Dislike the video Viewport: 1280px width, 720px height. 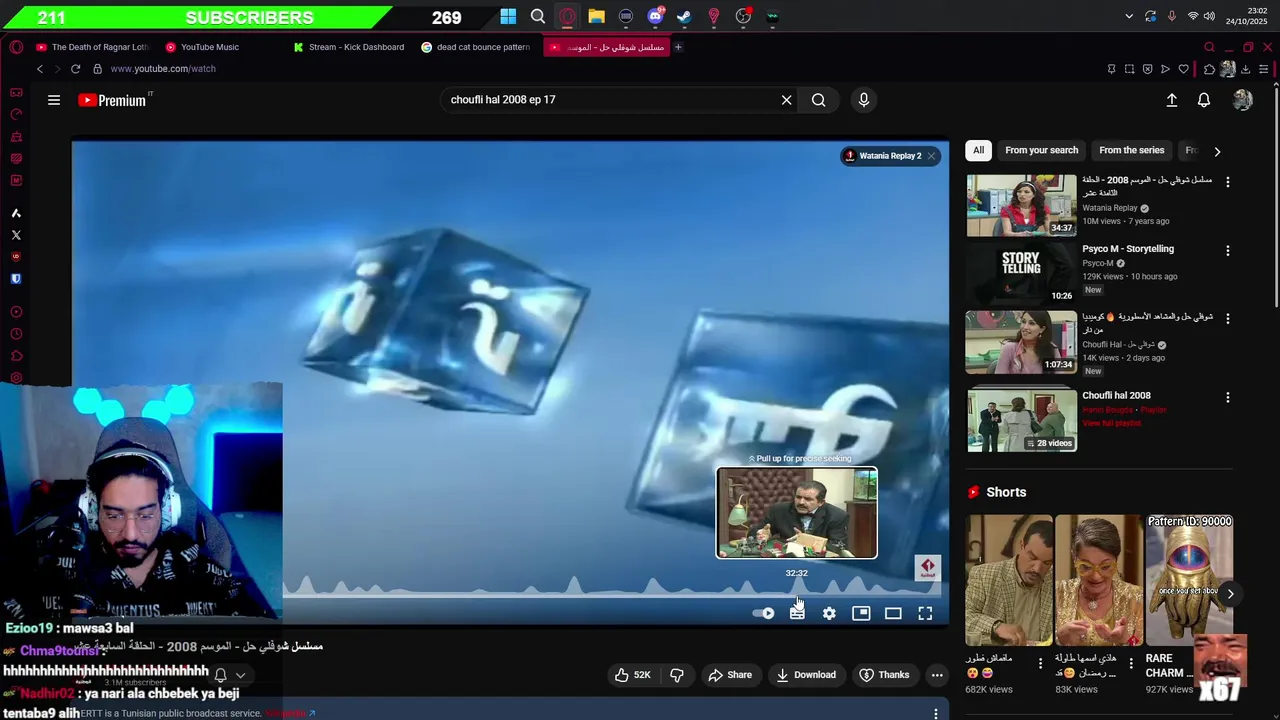676,675
